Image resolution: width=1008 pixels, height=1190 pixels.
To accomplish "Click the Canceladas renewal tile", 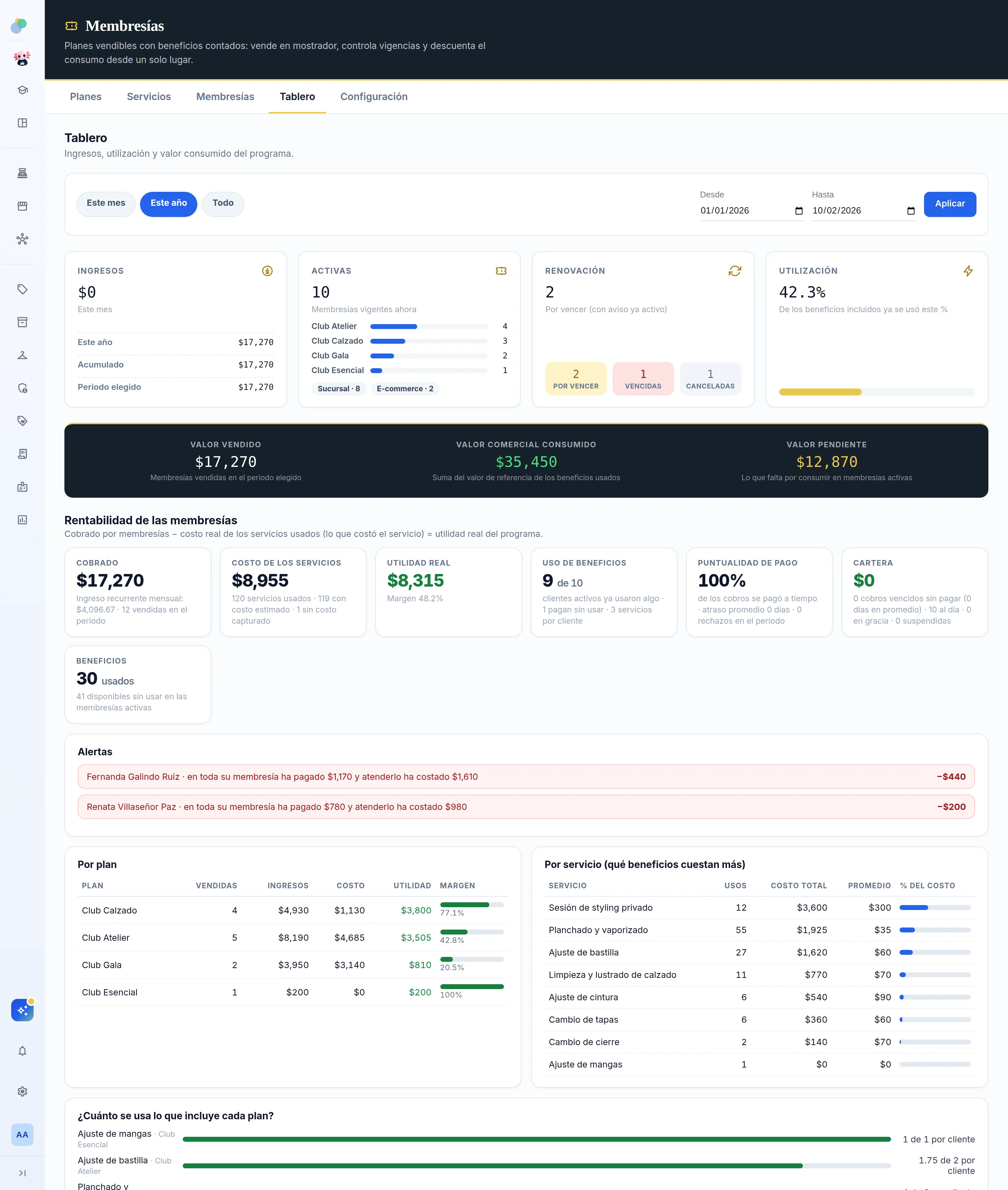I will pyautogui.click(x=710, y=379).
